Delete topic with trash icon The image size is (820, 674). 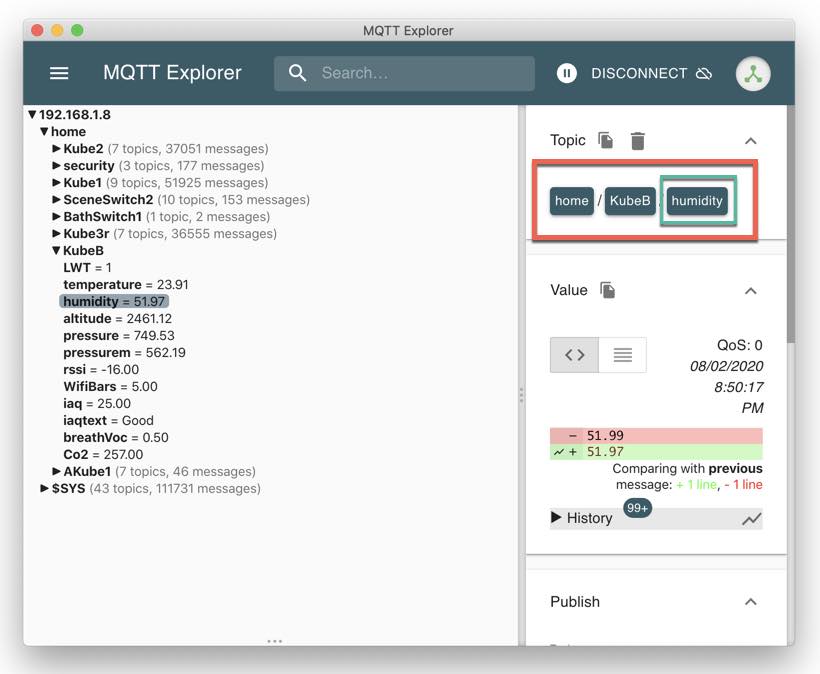click(637, 141)
